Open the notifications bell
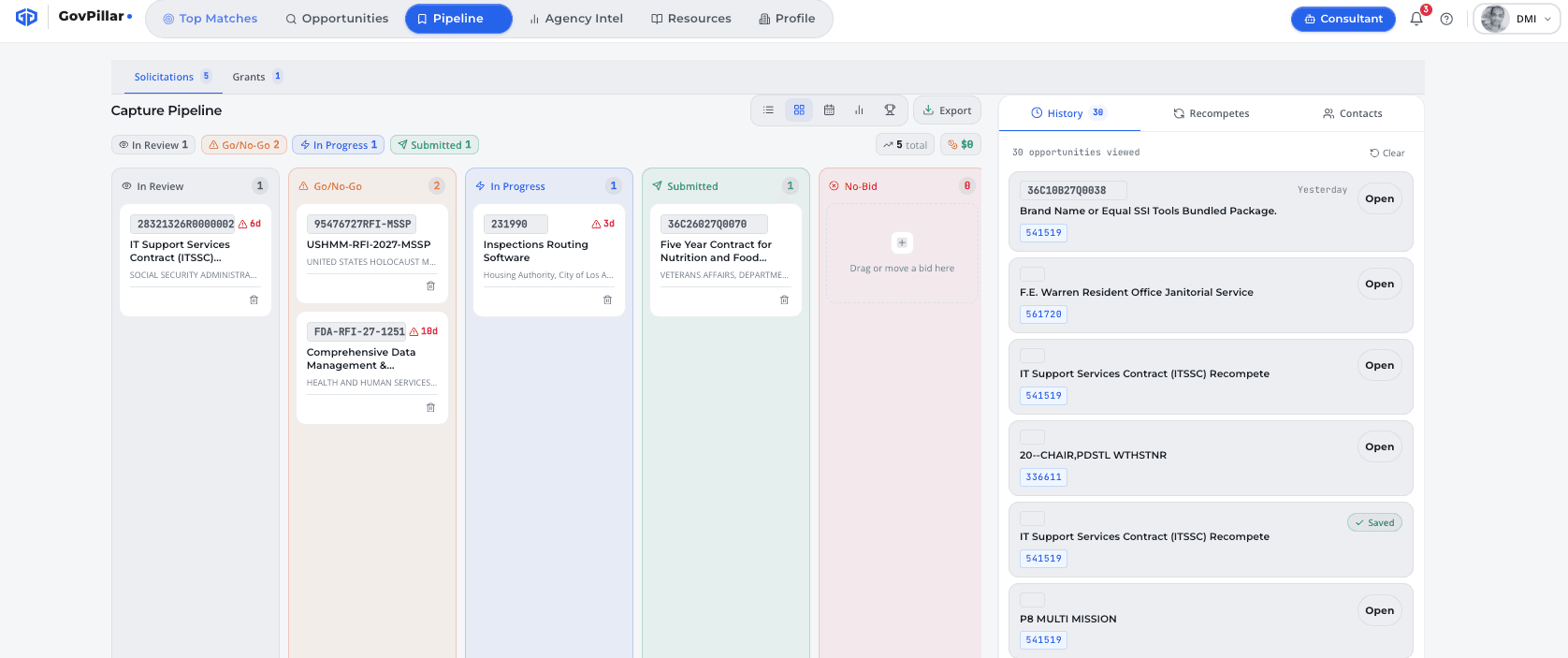 (1416, 19)
